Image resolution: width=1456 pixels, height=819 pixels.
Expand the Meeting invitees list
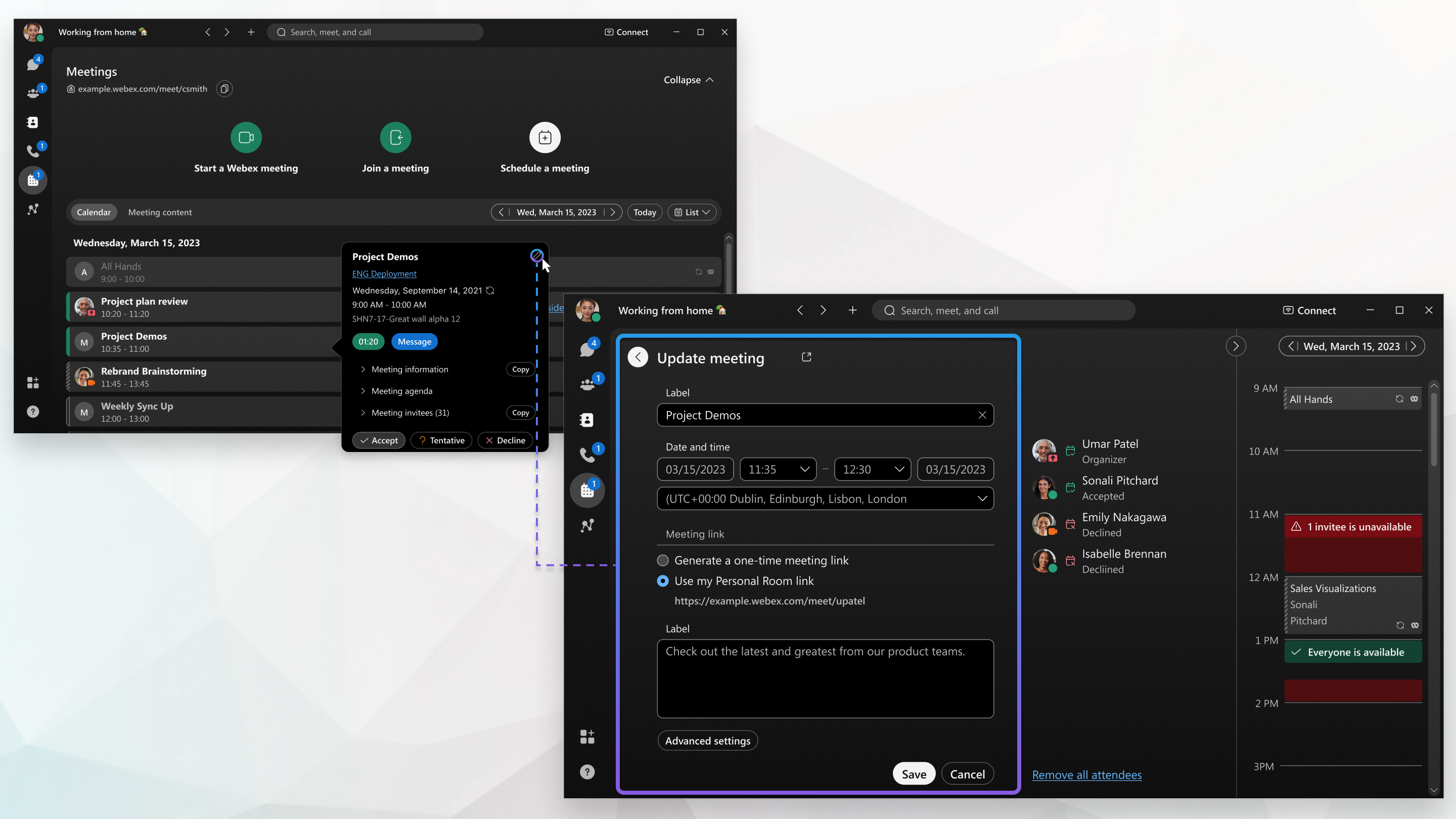pyautogui.click(x=363, y=412)
